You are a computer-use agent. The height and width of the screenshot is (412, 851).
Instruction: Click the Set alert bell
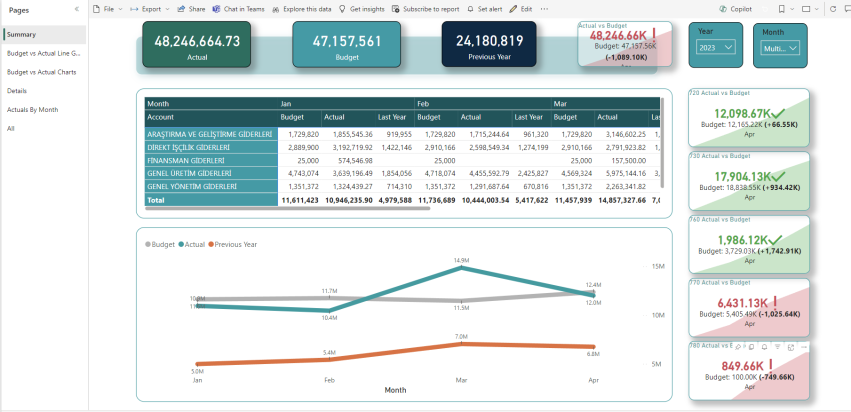coord(470,8)
